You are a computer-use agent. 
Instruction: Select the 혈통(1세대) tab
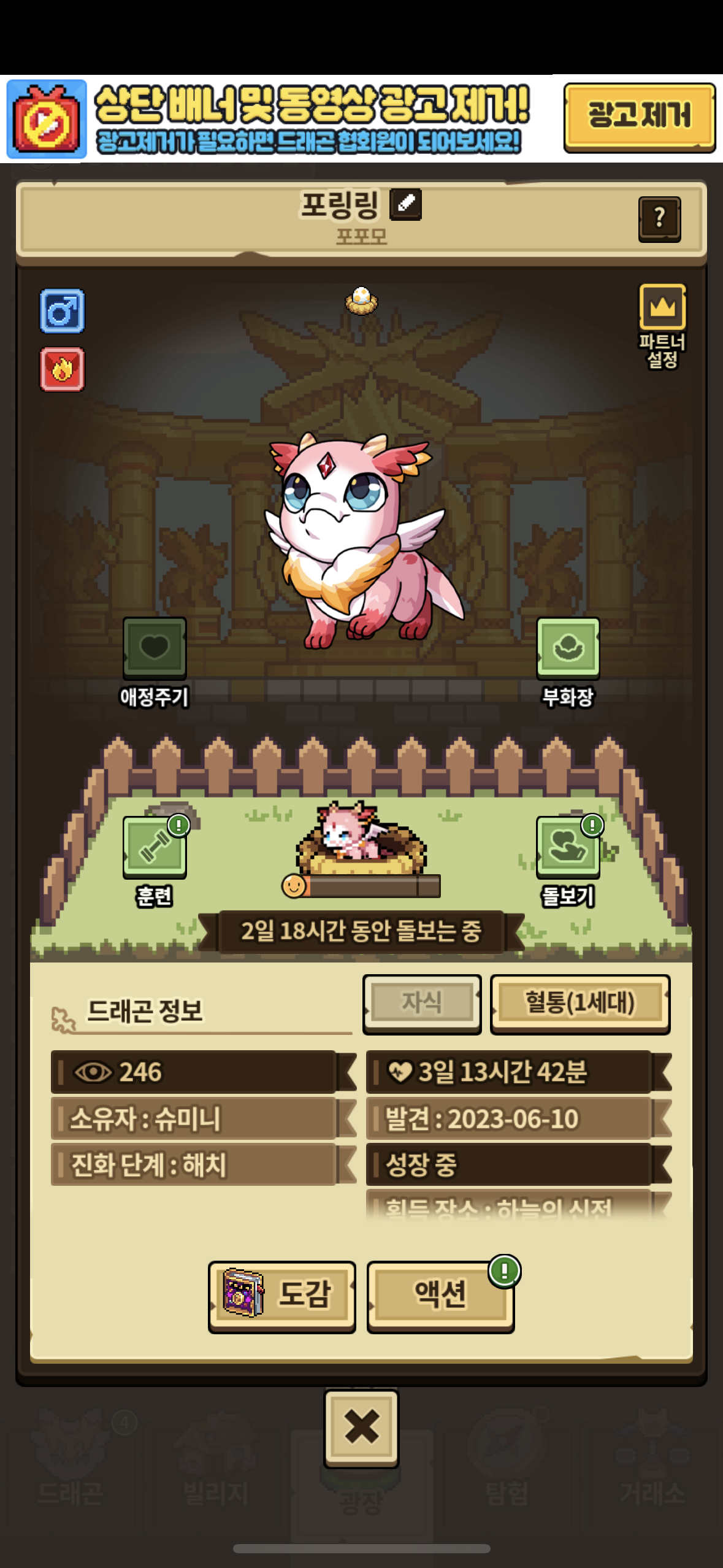(580, 1004)
